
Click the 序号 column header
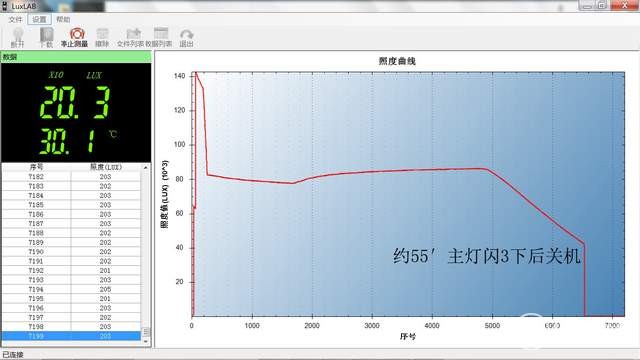pyautogui.click(x=36, y=167)
